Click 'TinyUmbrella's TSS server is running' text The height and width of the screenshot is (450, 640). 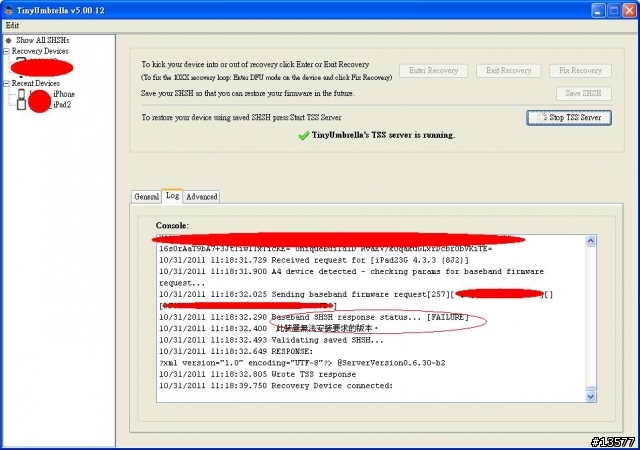click(383, 135)
